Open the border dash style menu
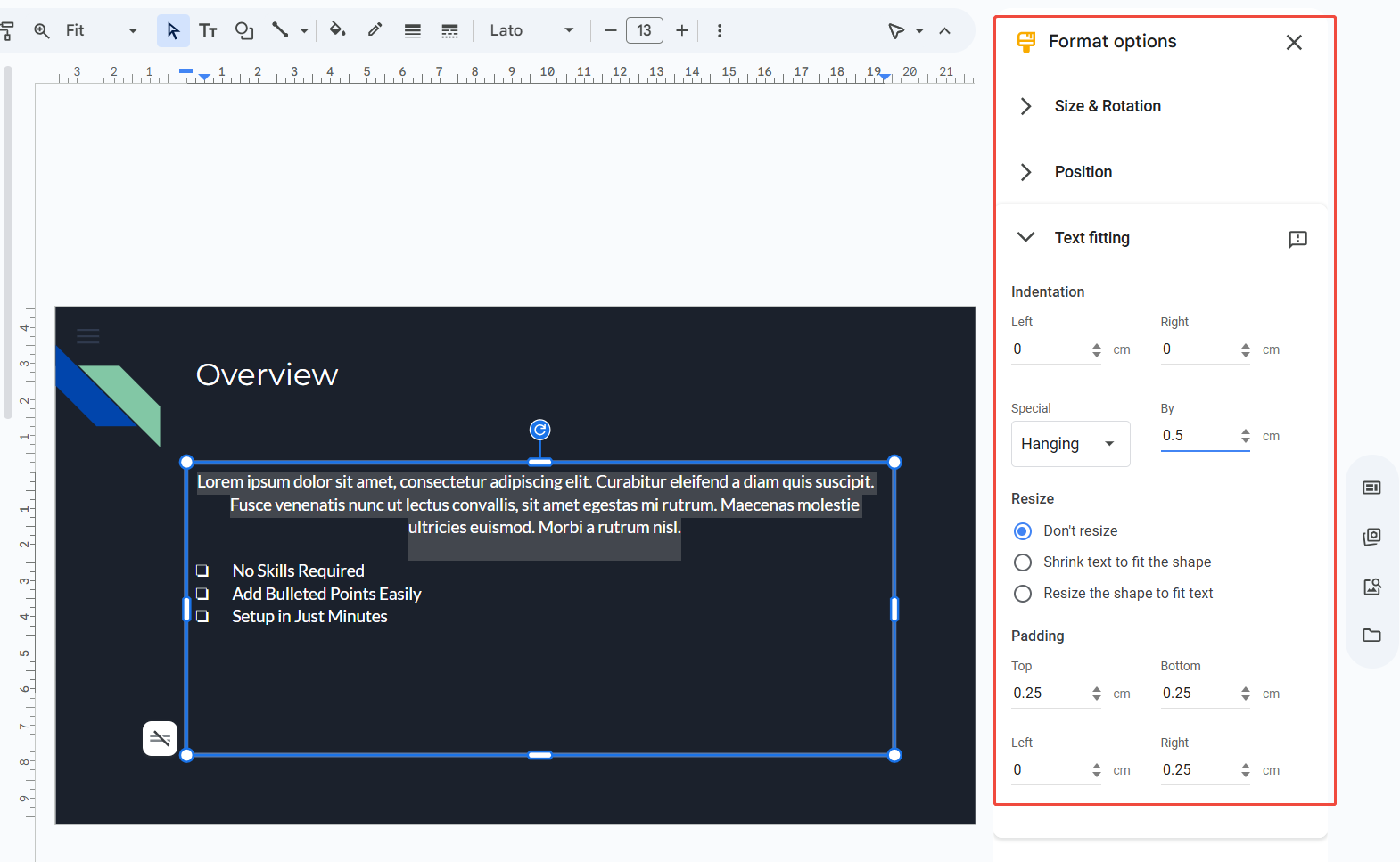This screenshot has width=1400, height=862. point(449,31)
